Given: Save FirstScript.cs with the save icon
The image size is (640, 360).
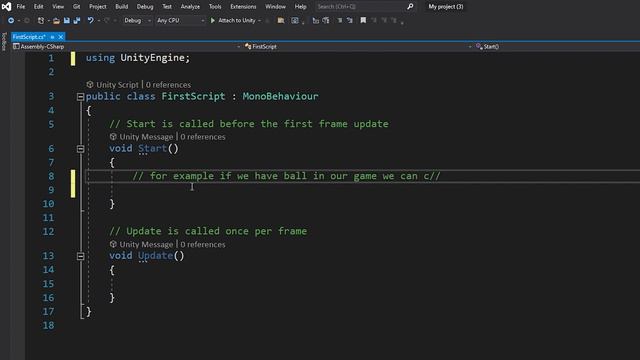Looking at the screenshot, I should point(67,20).
